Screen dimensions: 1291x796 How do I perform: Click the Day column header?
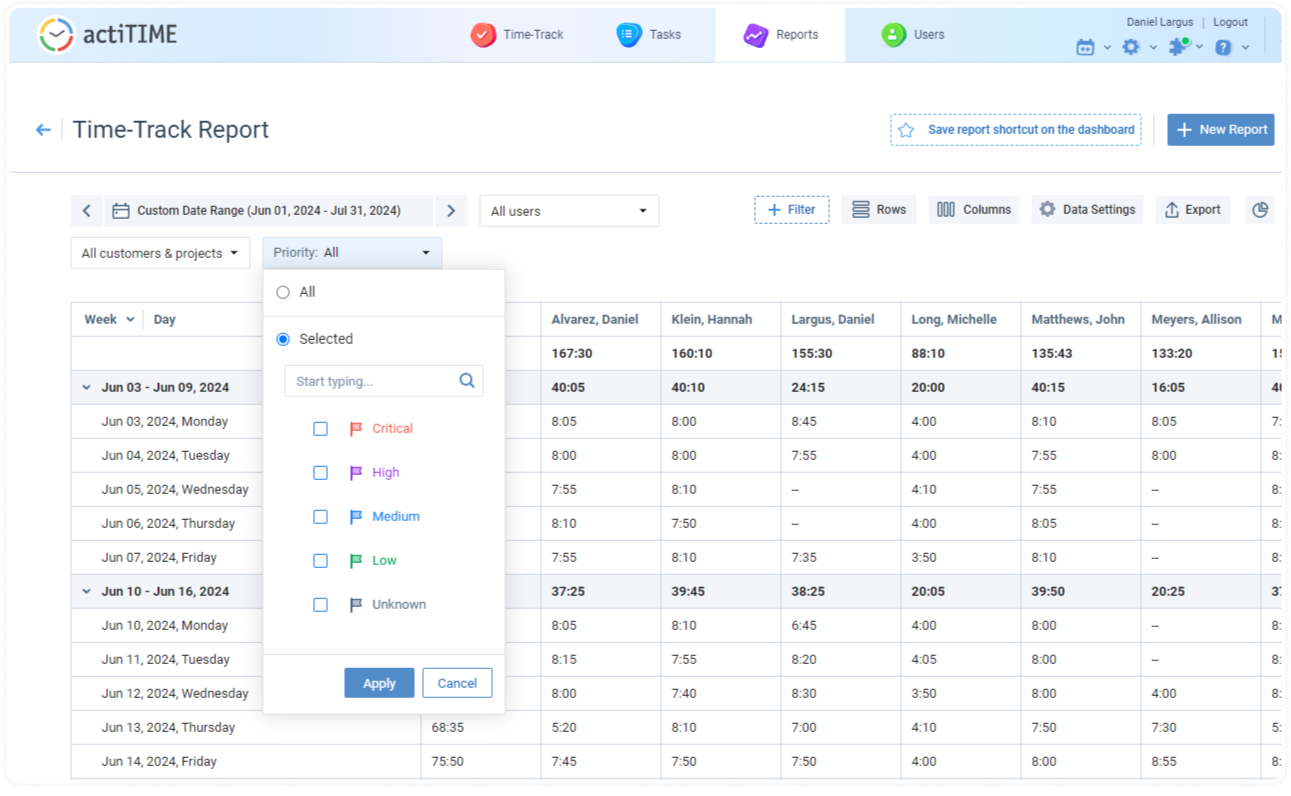tap(165, 320)
